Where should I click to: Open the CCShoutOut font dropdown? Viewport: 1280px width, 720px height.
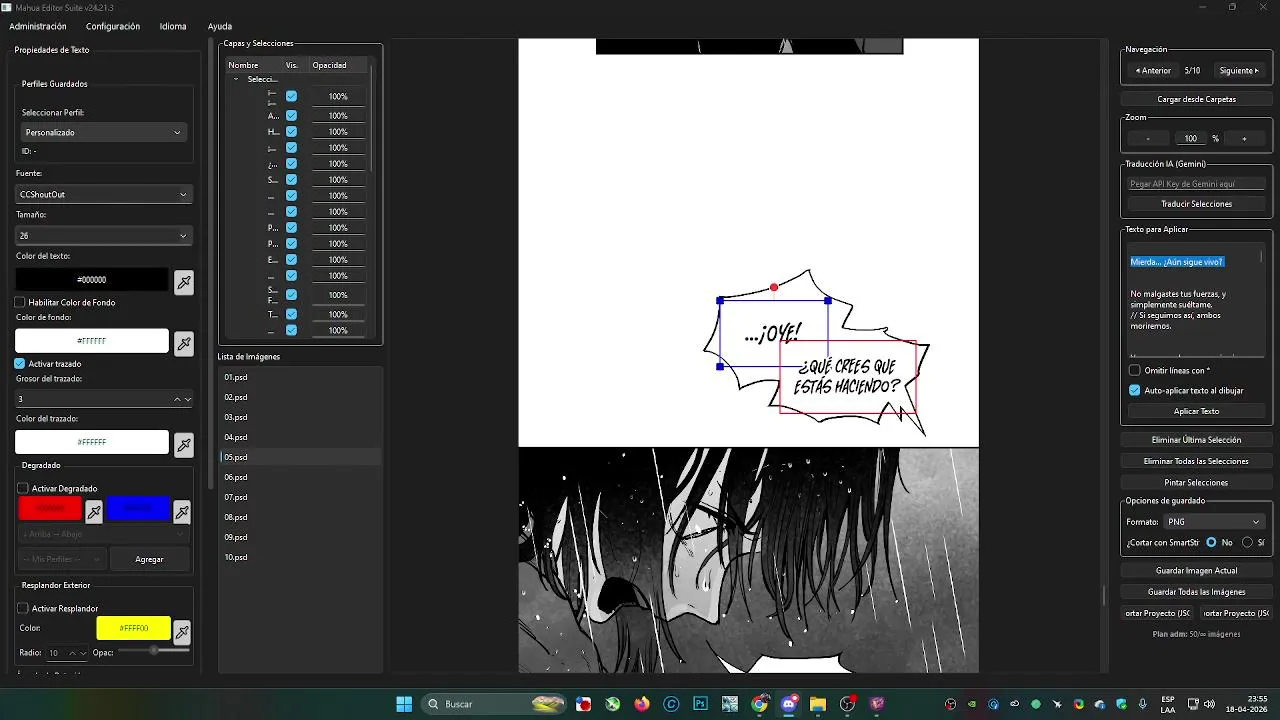[x=103, y=194]
